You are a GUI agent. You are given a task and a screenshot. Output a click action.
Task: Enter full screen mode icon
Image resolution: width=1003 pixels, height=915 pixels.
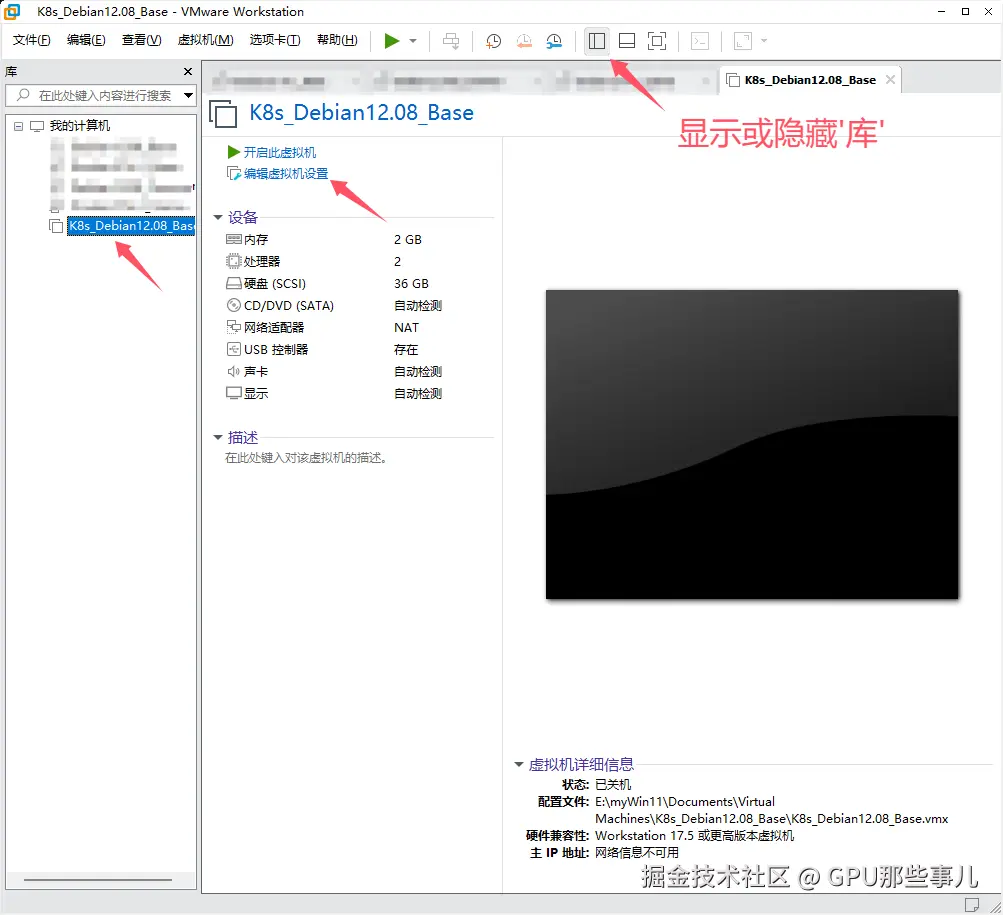tap(657, 41)
